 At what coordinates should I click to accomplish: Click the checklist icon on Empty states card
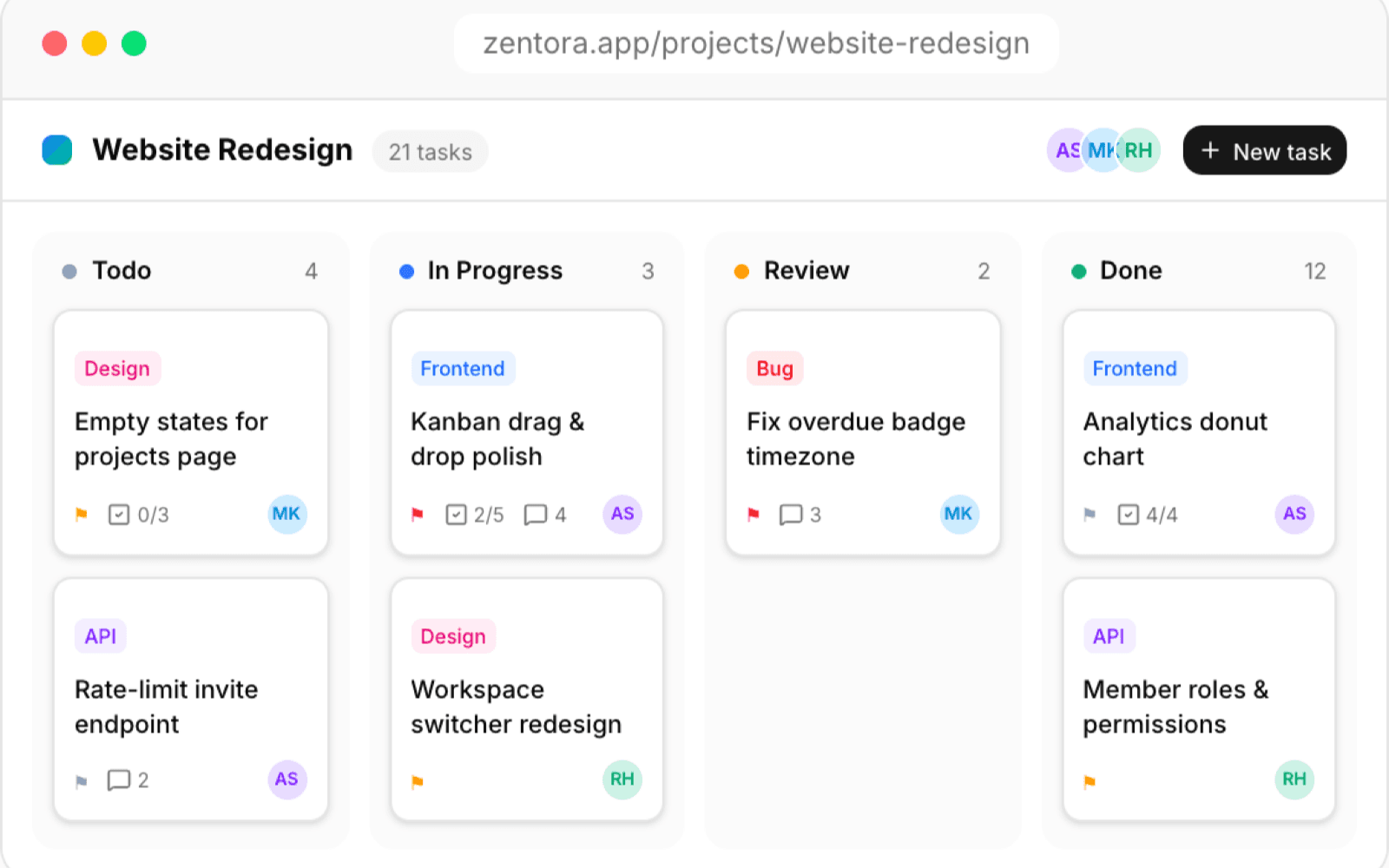tap(119, 515)
